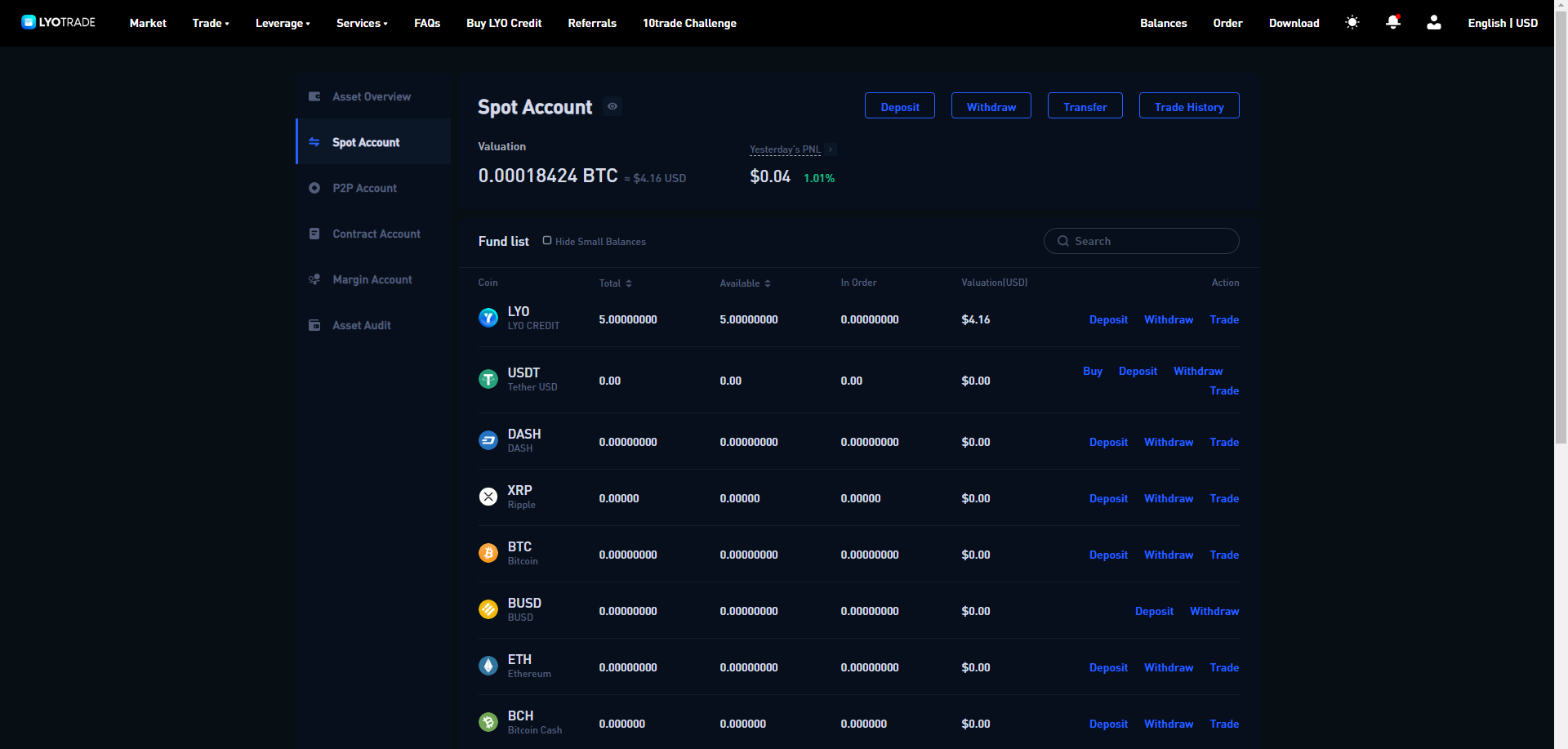
Task: Click Trade for USDT row
Action: click(x=1224, y=390)
